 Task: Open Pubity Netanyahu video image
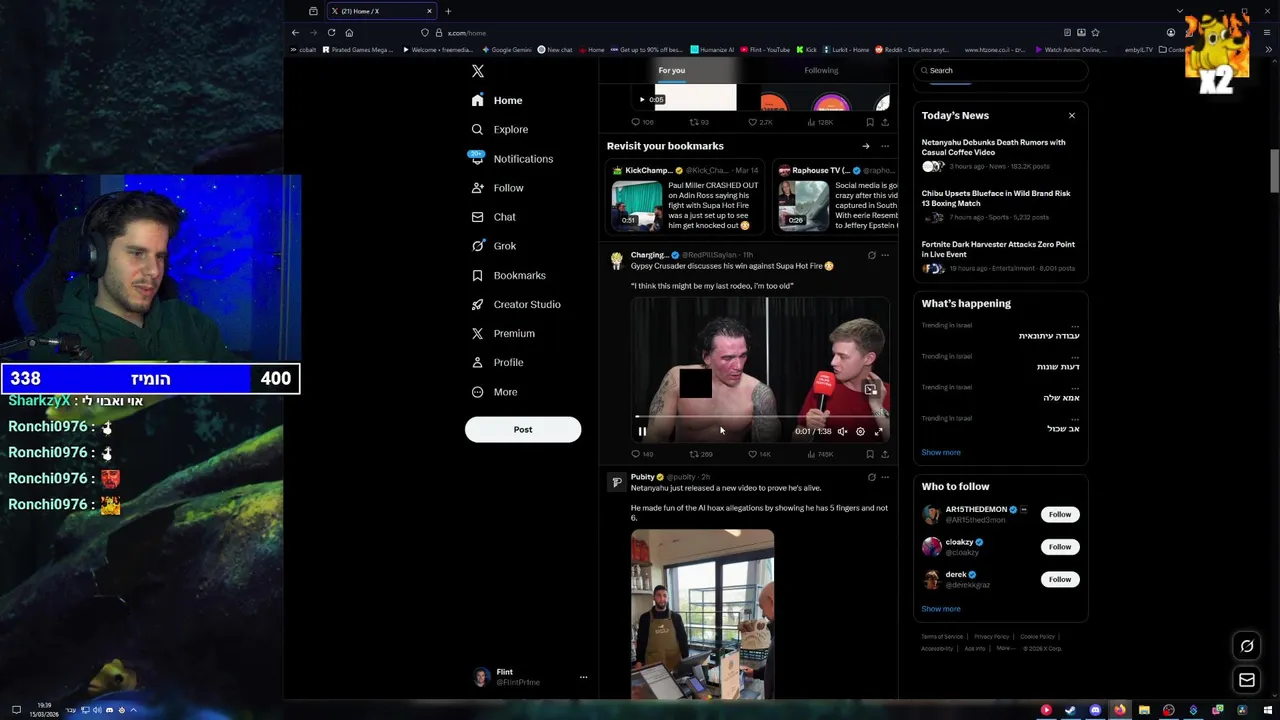point(702,614)
